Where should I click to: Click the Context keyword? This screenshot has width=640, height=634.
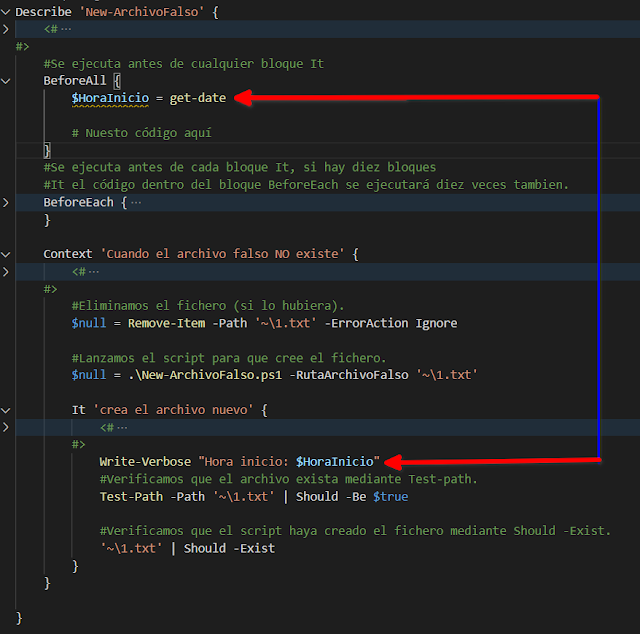pos(68,254)
